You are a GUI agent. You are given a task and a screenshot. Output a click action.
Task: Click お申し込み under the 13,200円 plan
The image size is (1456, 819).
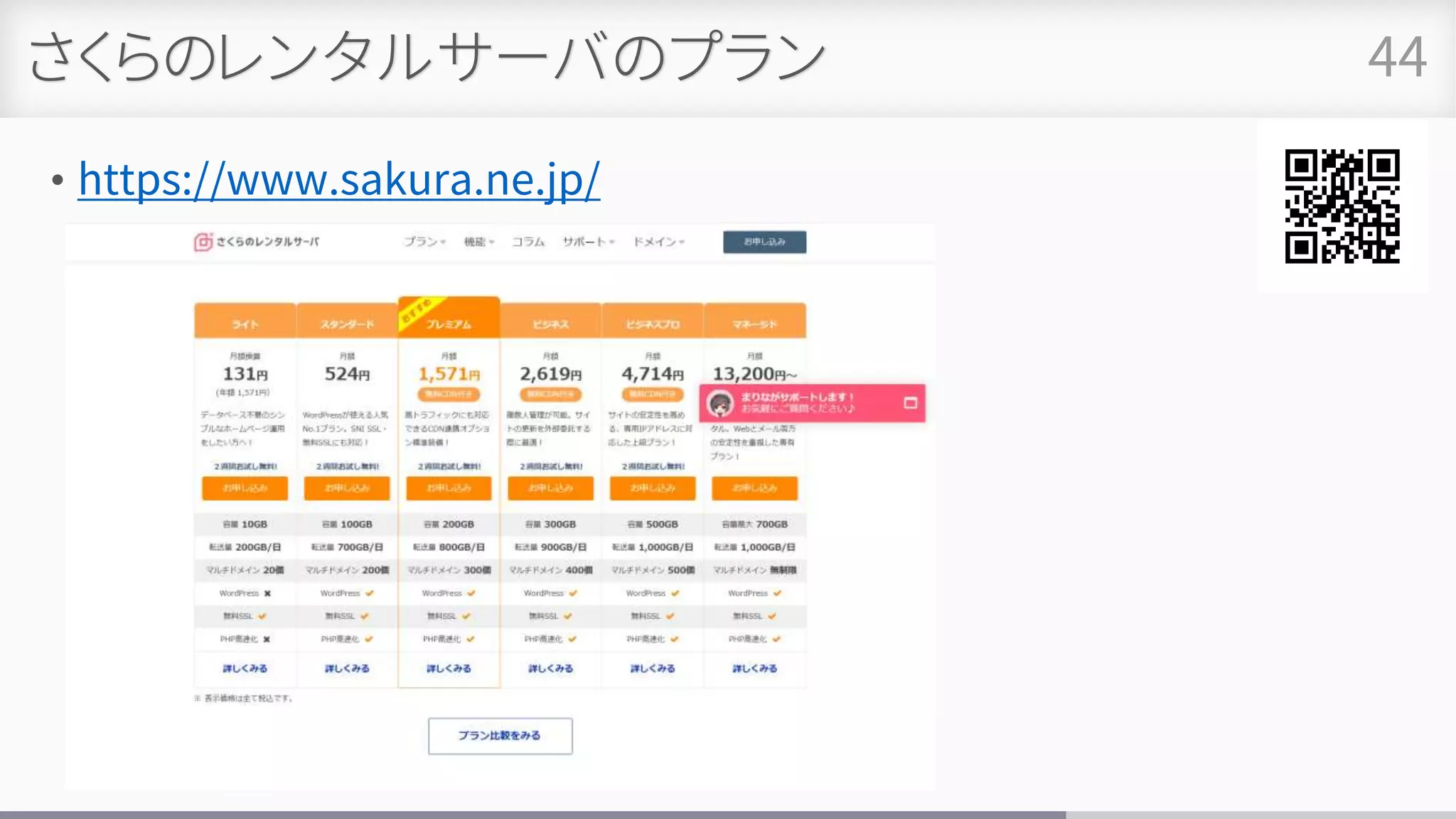tap(755, 488)
